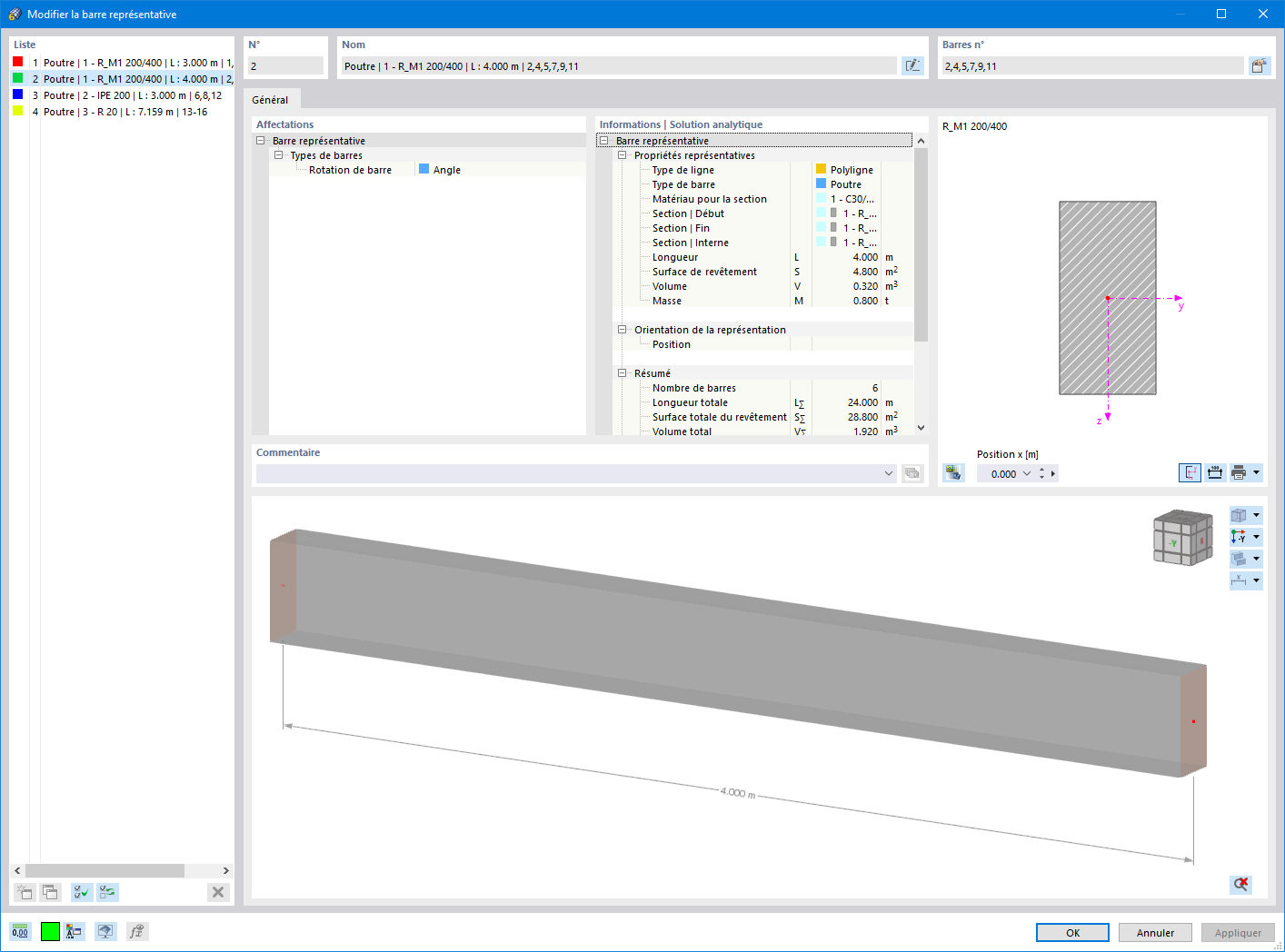Click scroll down arrow in Informations panel

[x=921, y=428]
